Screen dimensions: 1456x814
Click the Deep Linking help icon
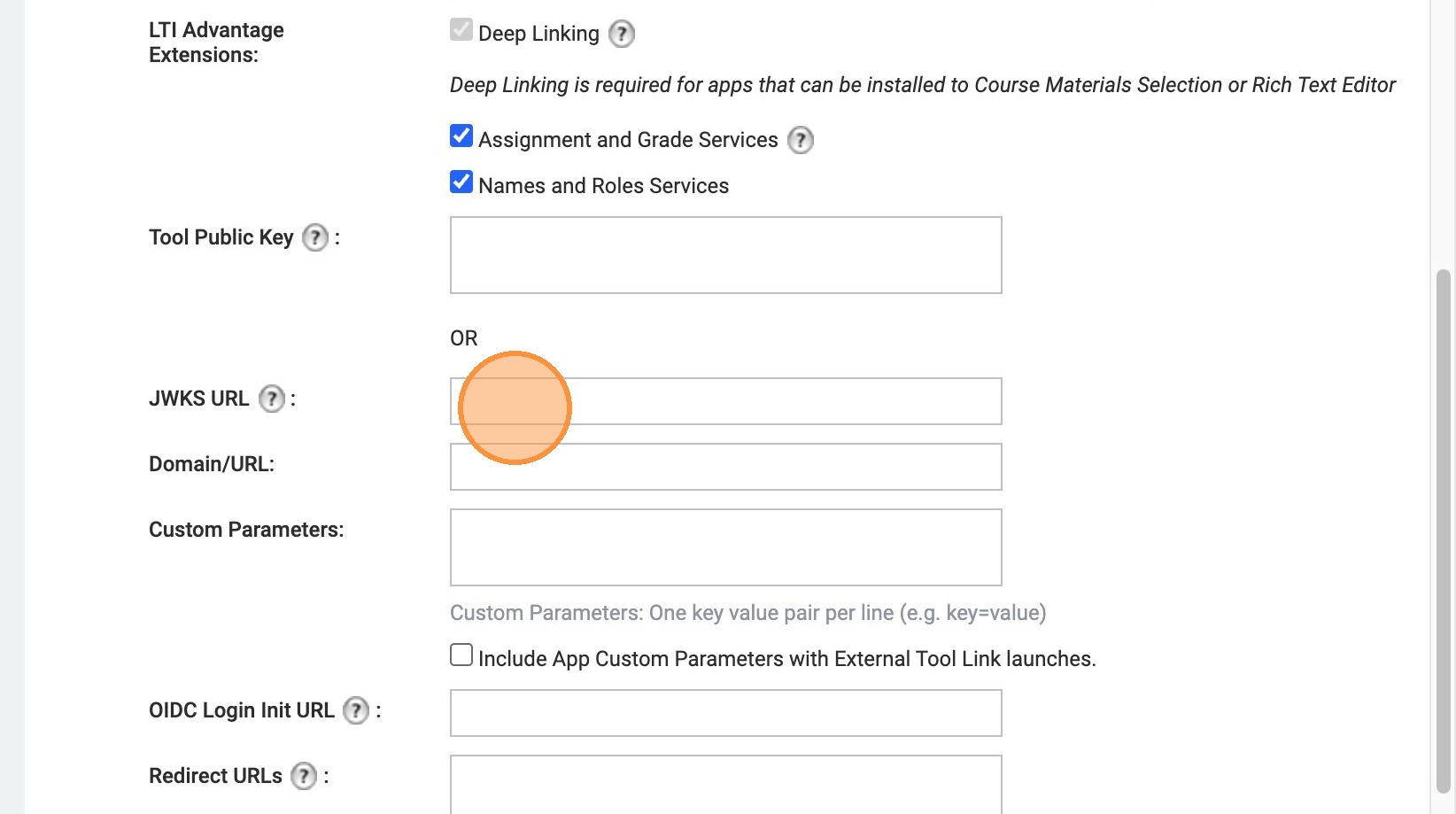coord(622,35)
